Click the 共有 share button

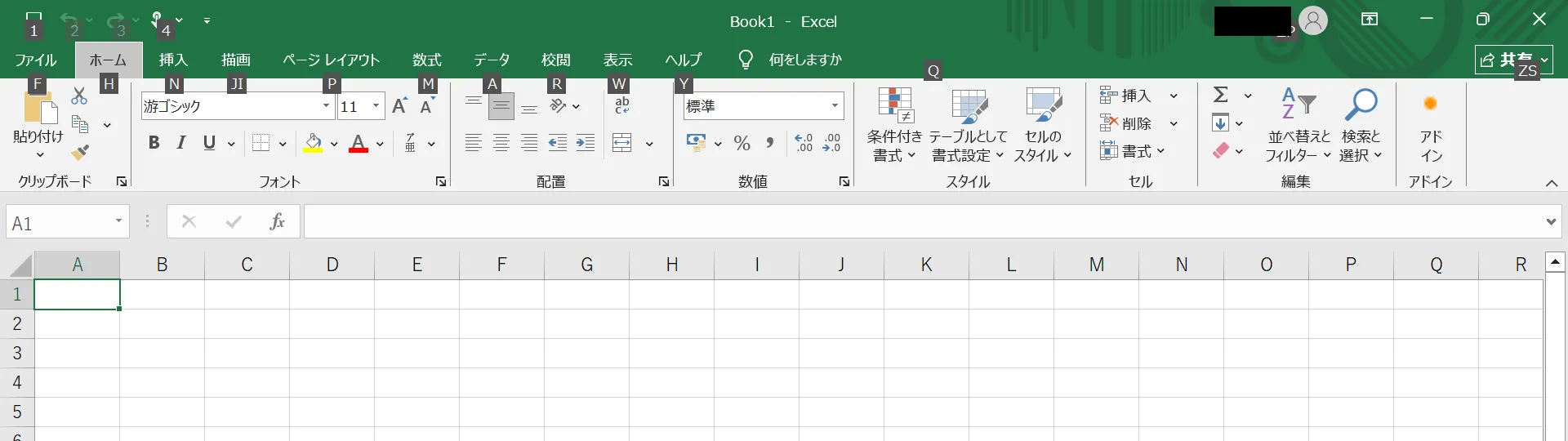(1507, 60)
